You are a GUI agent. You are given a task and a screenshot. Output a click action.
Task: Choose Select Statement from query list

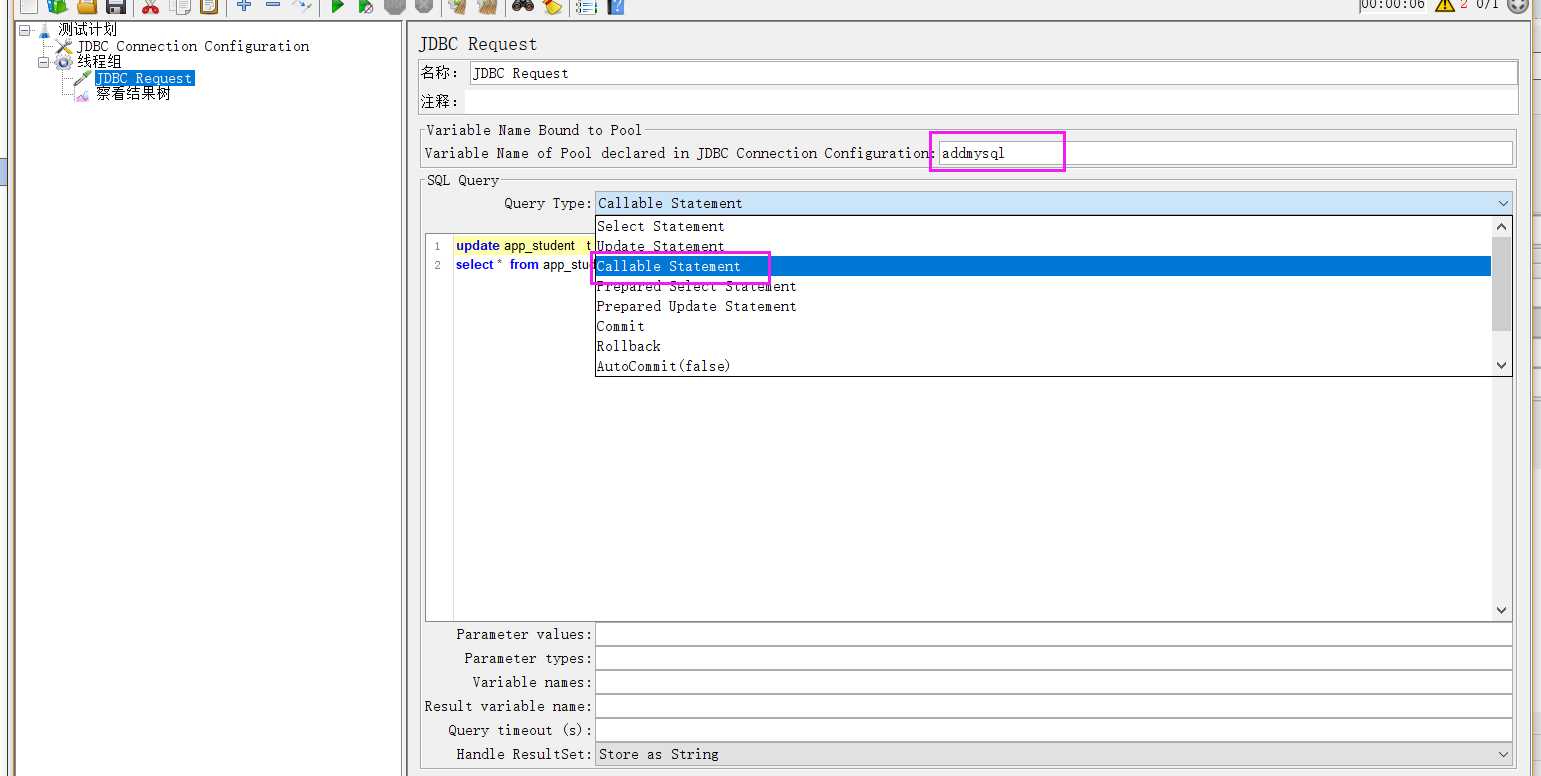pos(1043,226)
